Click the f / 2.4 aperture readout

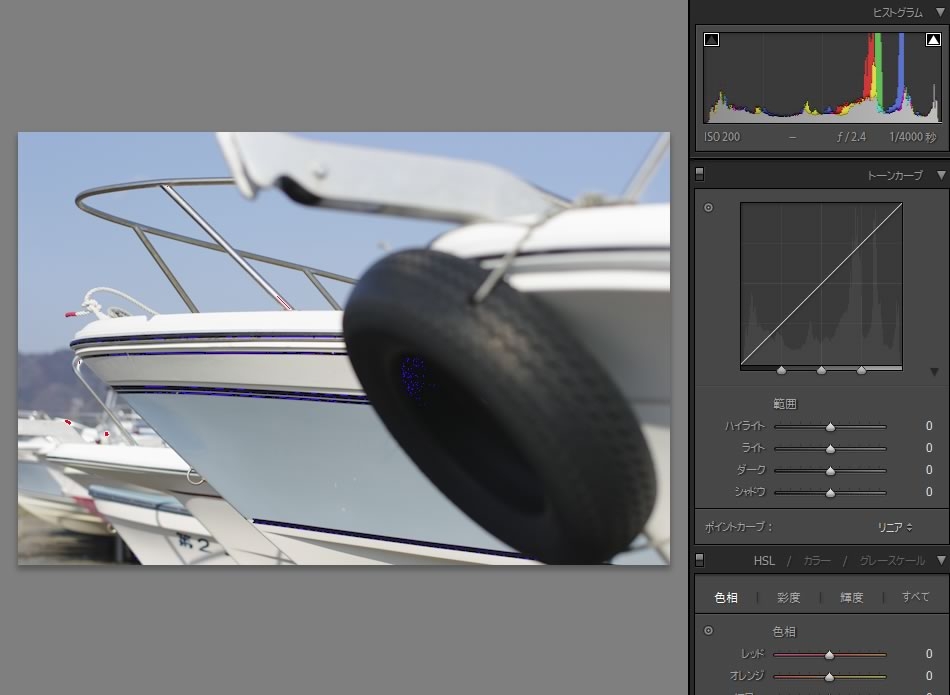851,137
